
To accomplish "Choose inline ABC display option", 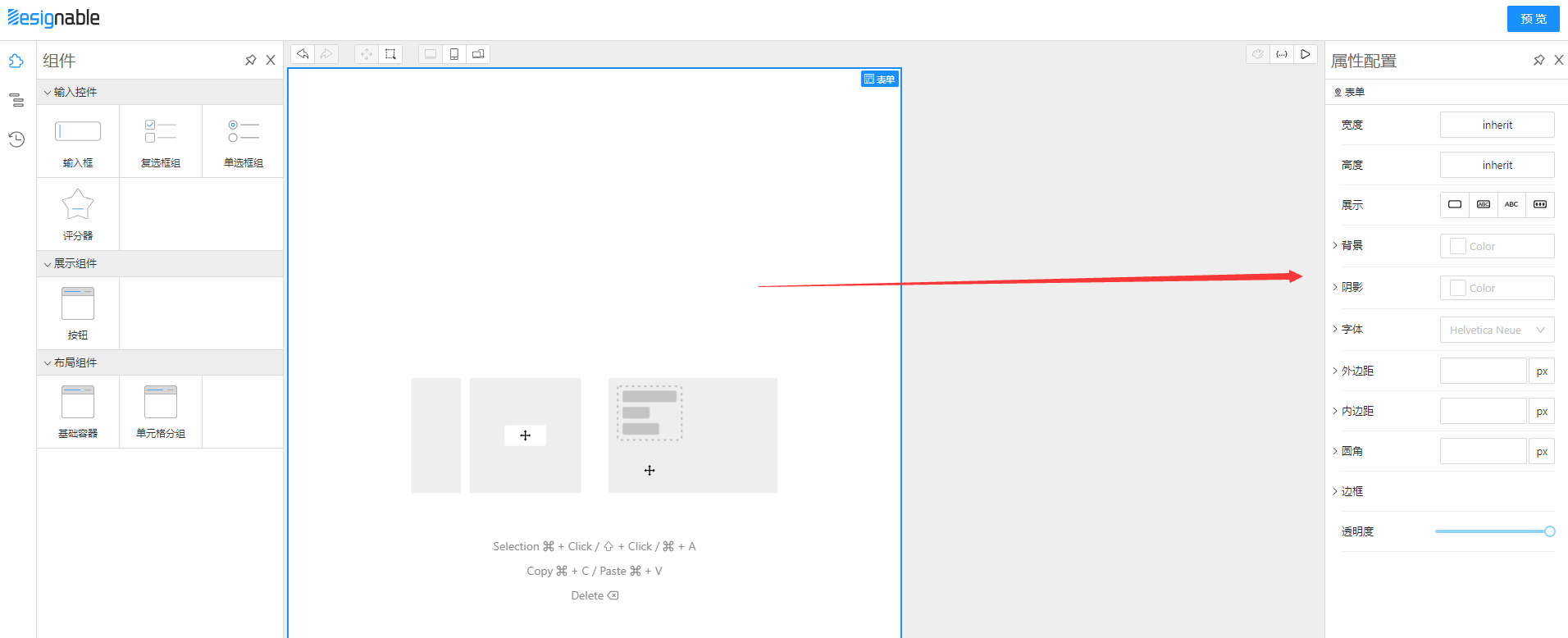I will pyautogui.click(x=1511, y=204).
